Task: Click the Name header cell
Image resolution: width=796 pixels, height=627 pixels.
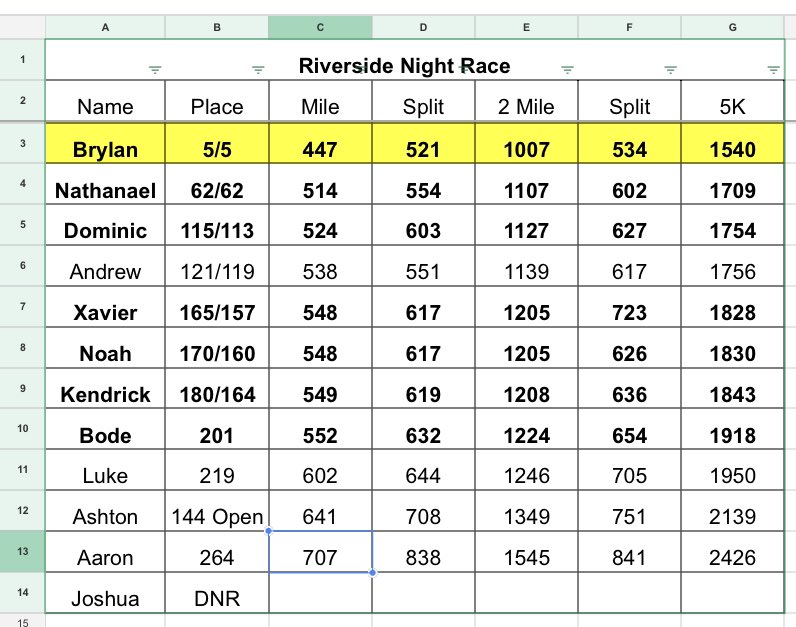Action: pos(105,101)
